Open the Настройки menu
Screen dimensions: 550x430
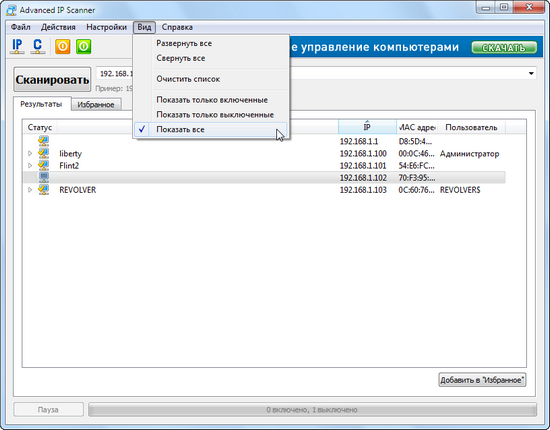(x=106, y=27)
